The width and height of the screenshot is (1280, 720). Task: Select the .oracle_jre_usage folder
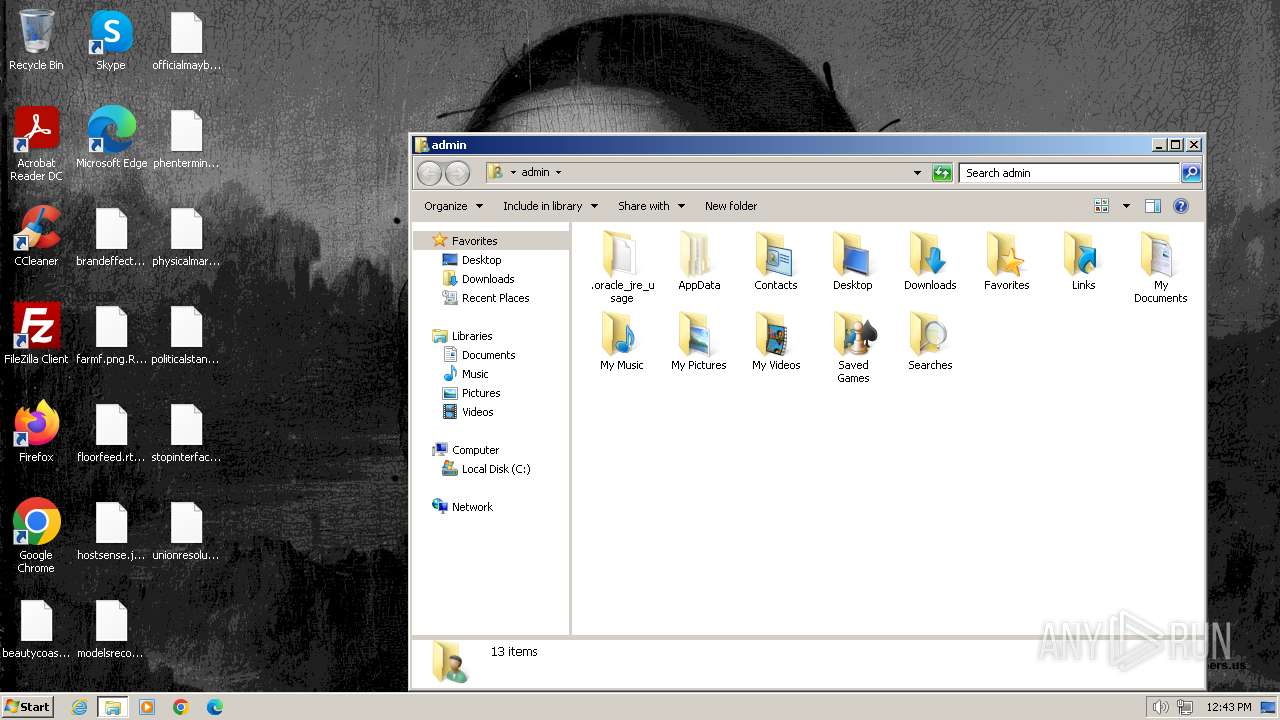point(621,255)
